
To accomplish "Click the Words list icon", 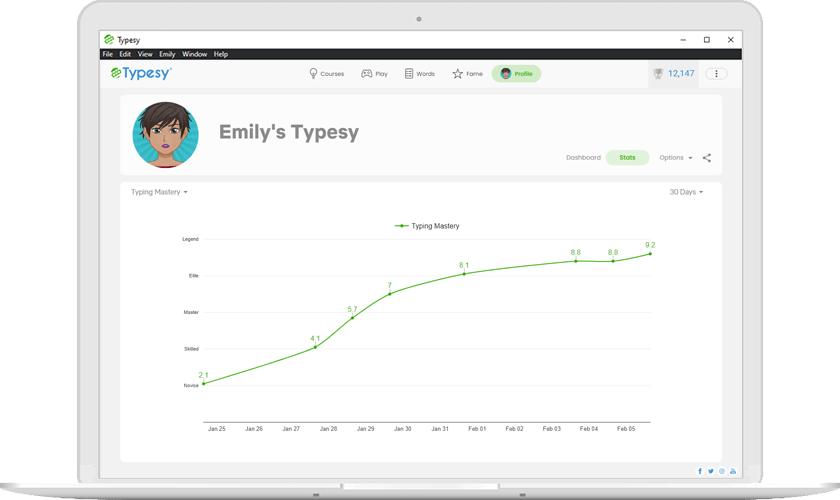I will tap(409, 74).
